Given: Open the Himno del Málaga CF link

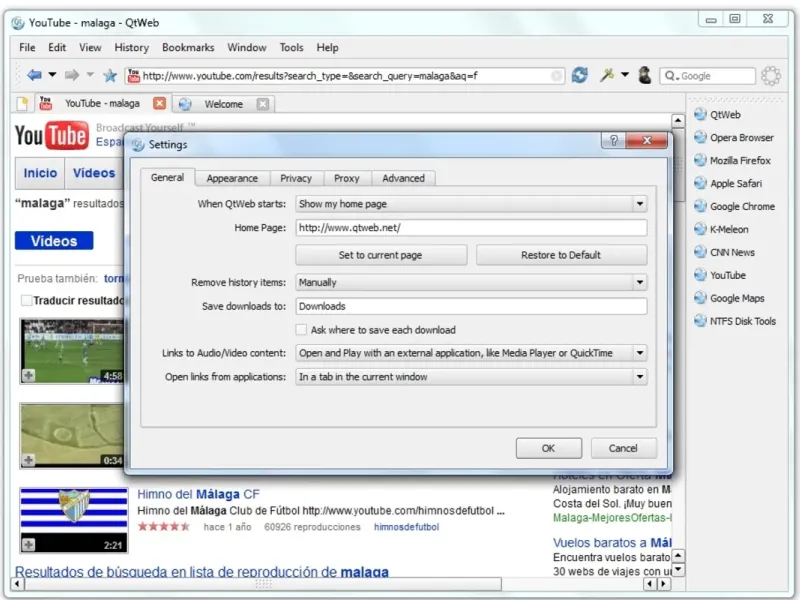Looking at the screenshot, I should 198,494.
